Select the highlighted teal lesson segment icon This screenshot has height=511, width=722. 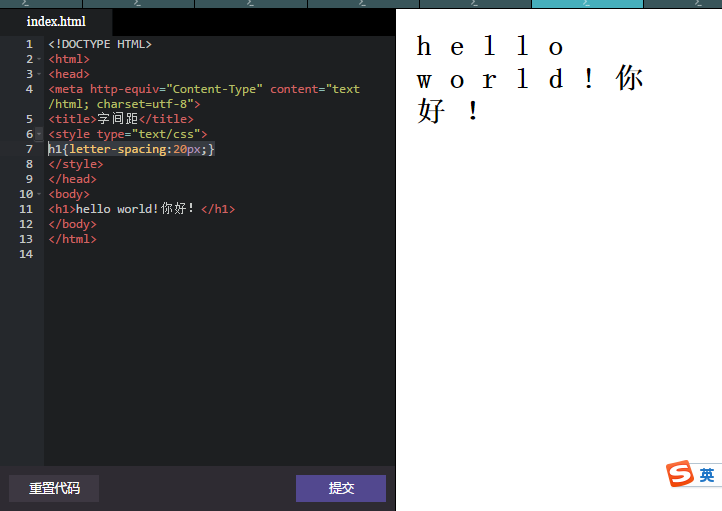(x=587, y=4)
